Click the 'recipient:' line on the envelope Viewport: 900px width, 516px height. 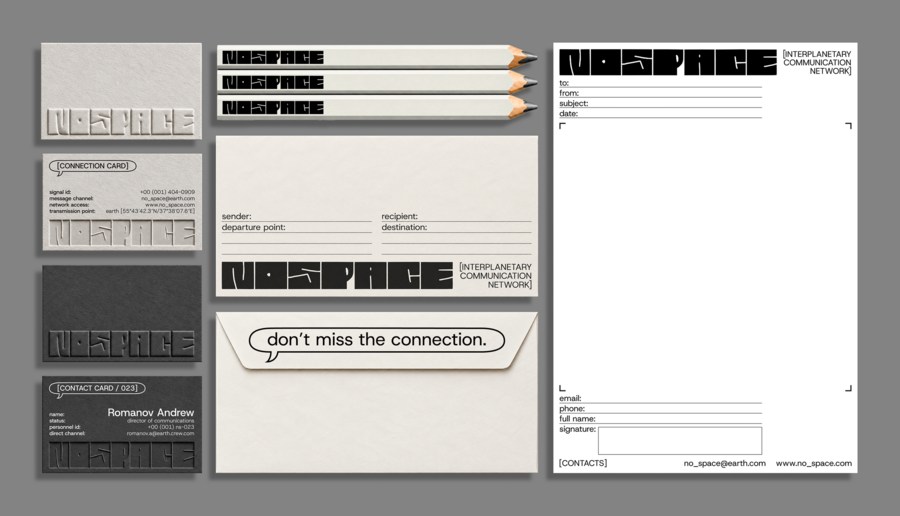[x=456, y=216]
